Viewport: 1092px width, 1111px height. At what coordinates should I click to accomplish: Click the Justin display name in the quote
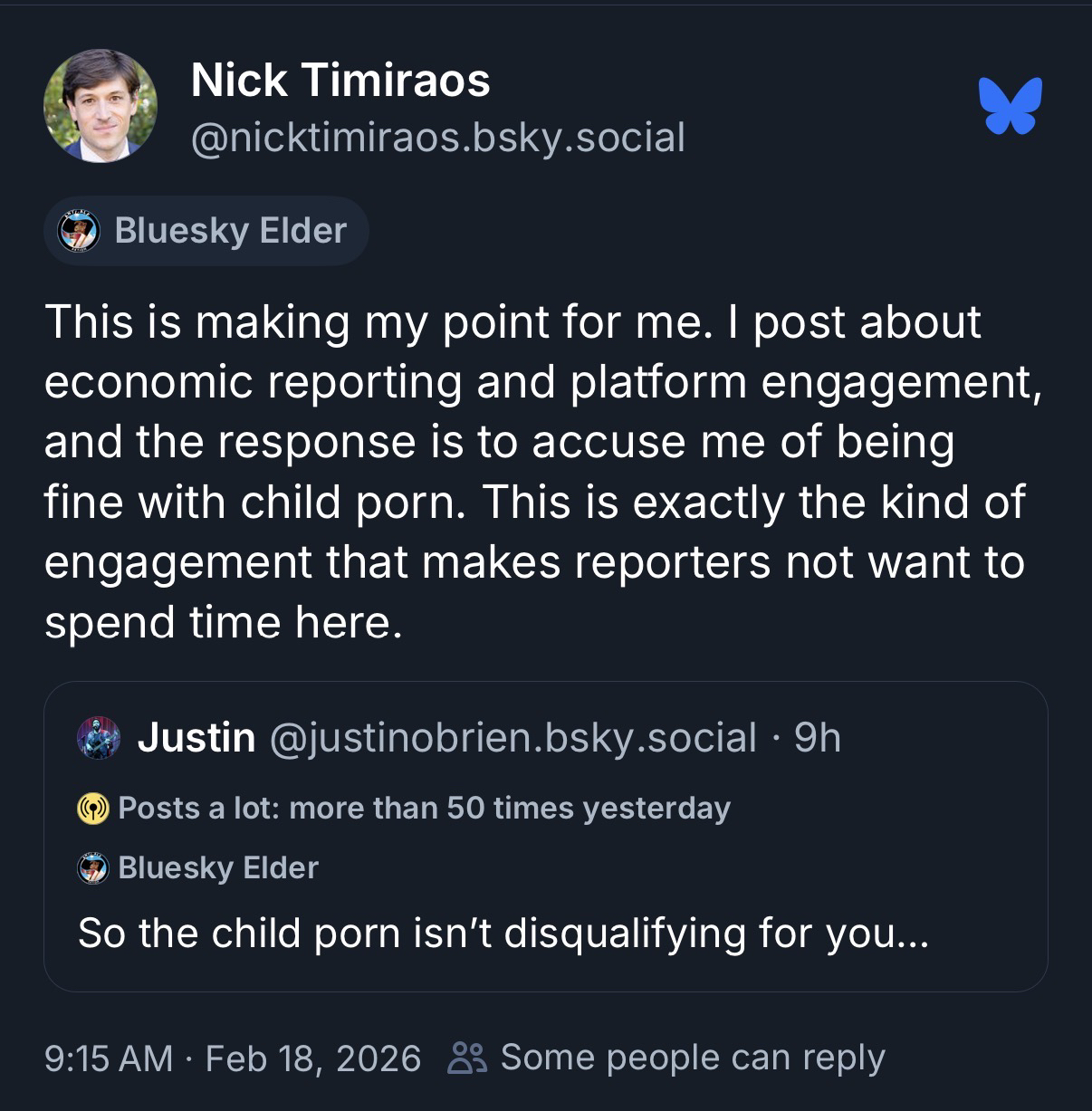196,738
